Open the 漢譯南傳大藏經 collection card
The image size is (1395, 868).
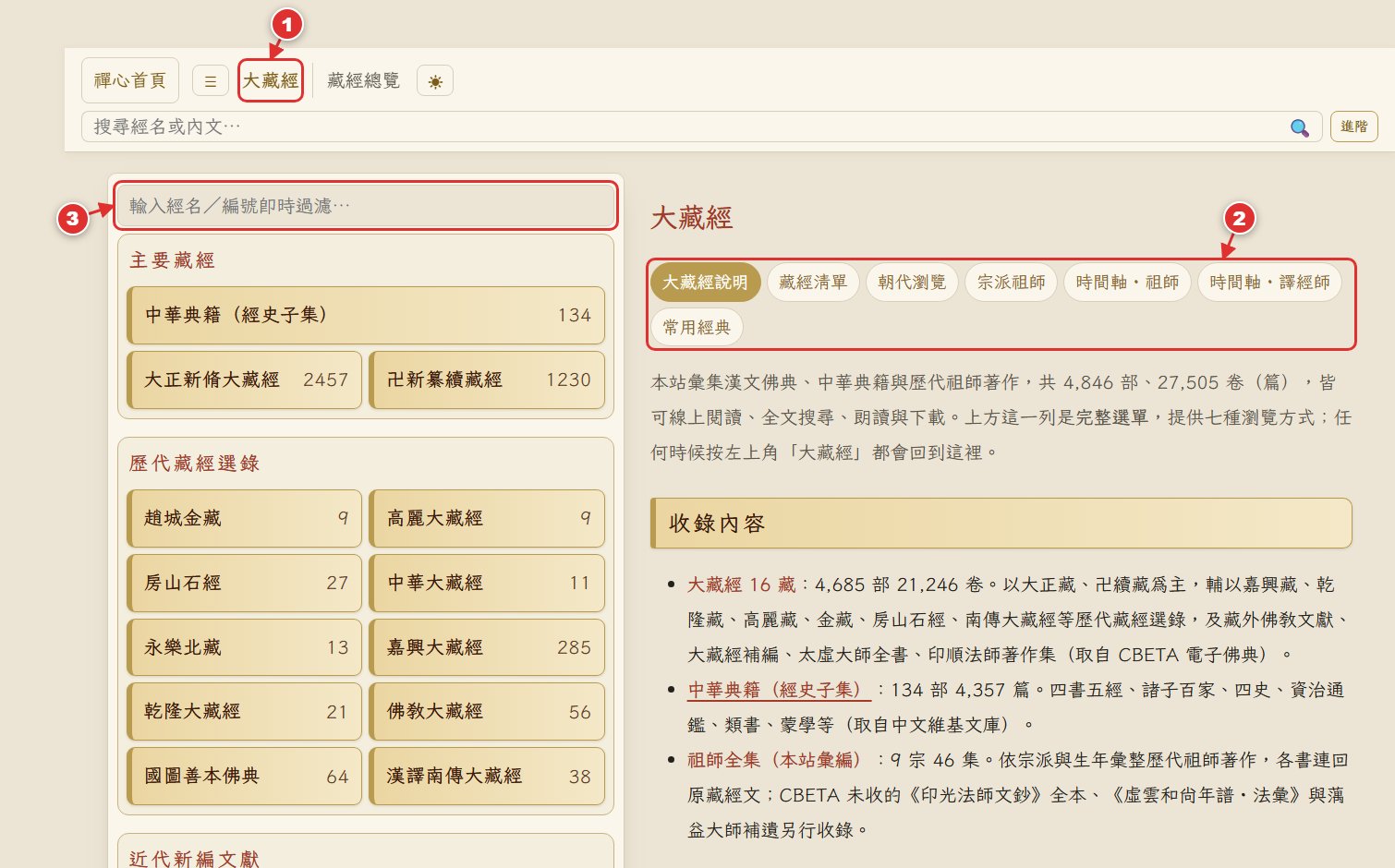pyautogui.click(x=487, y=776)
